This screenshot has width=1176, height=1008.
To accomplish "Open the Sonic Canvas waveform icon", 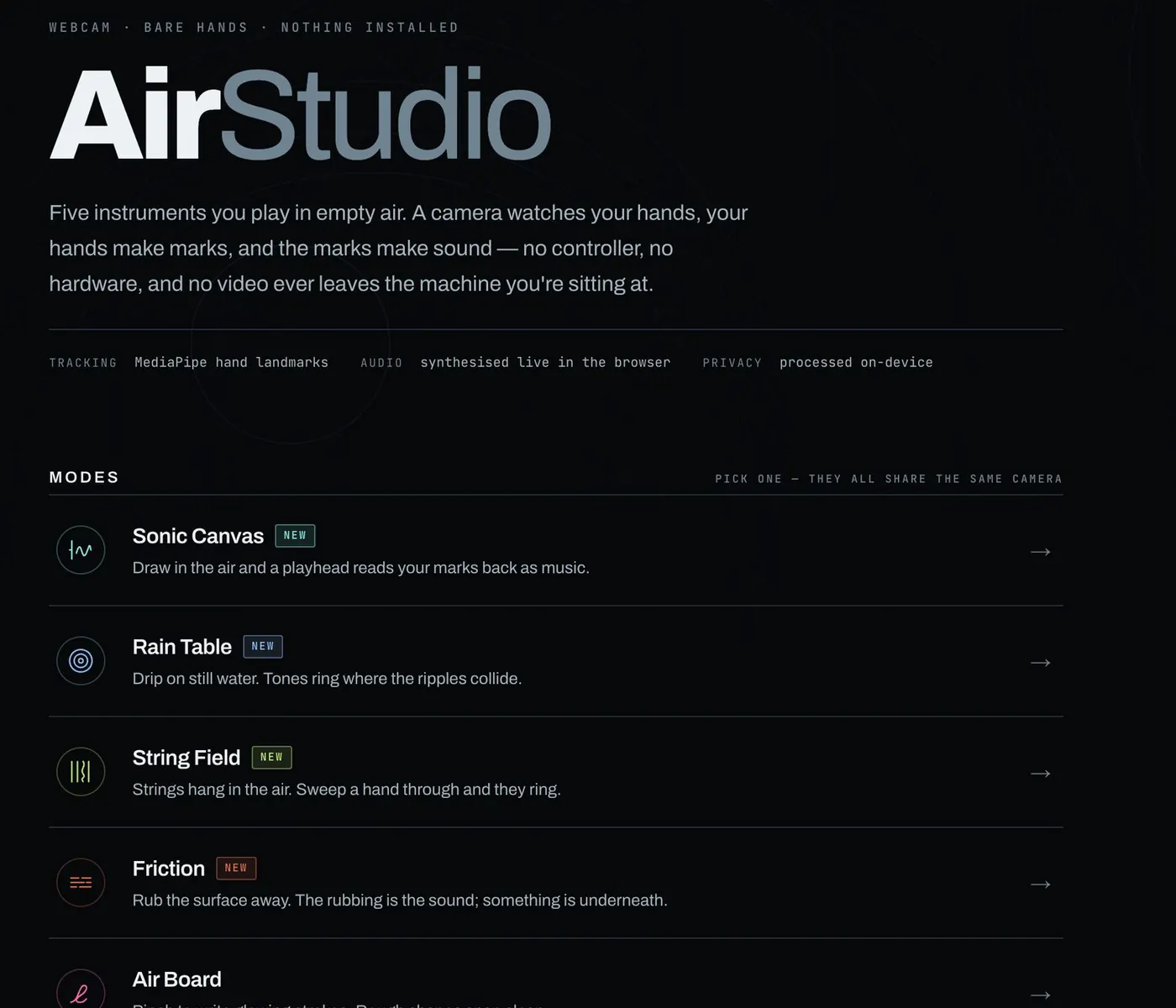I will 81,550.
